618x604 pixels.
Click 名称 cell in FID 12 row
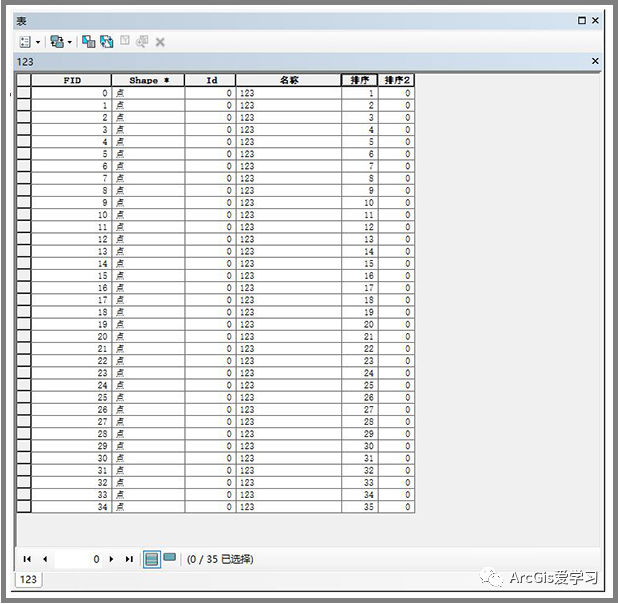coord(289,239)
